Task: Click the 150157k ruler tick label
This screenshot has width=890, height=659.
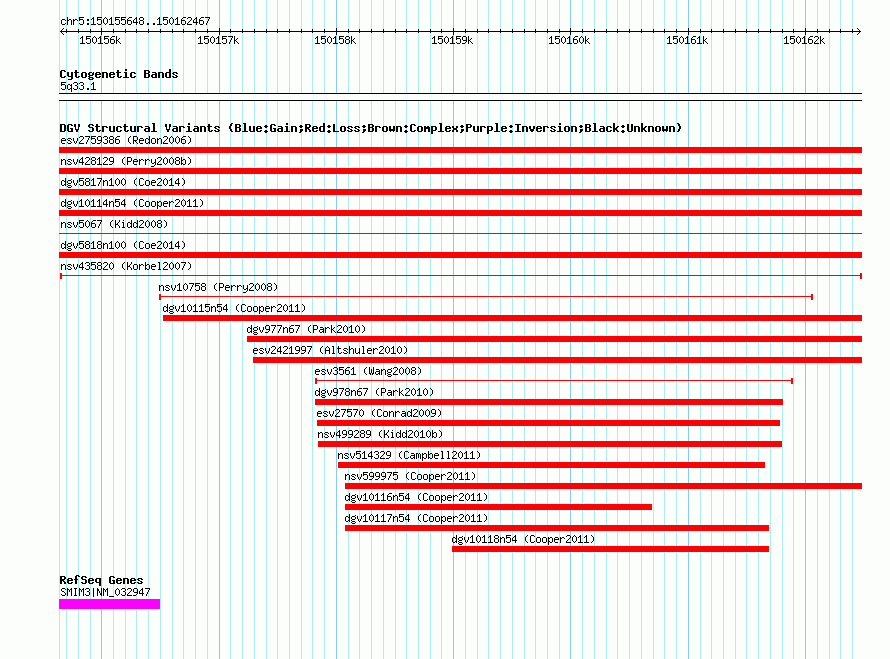Action: tap(218, 40)
